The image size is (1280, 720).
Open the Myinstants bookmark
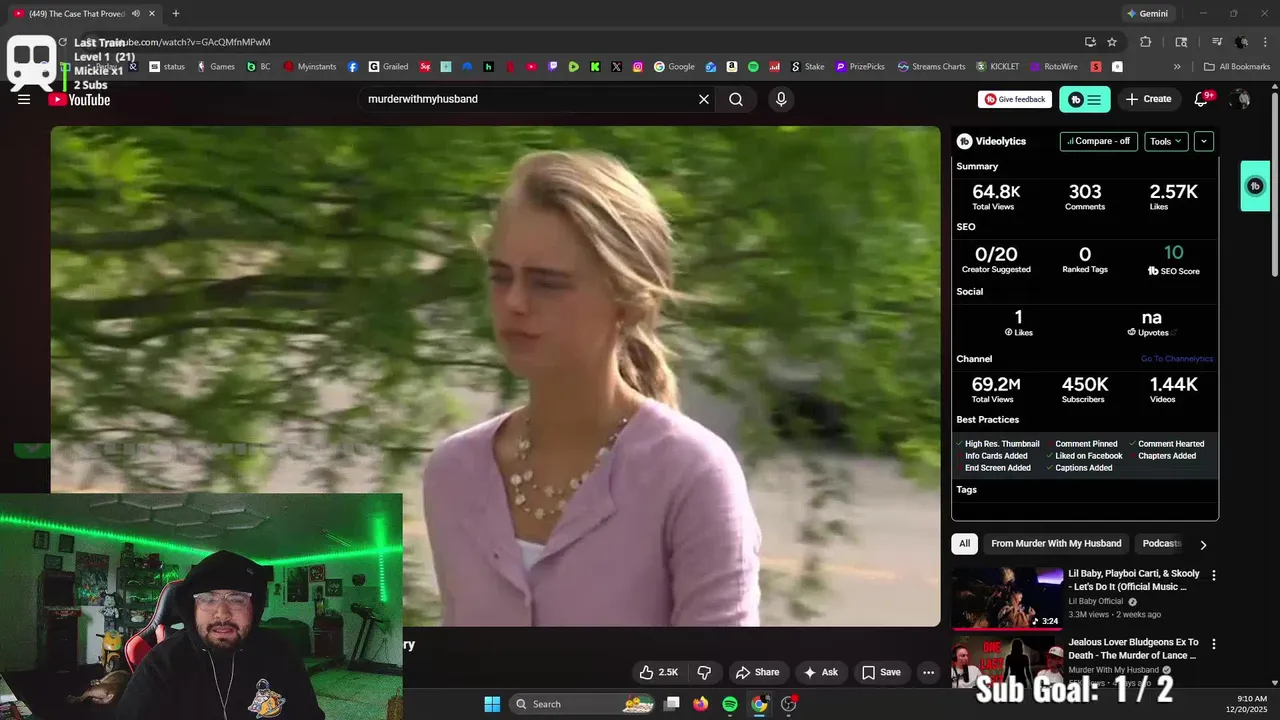pyautogui.click(x=310, y=67)
